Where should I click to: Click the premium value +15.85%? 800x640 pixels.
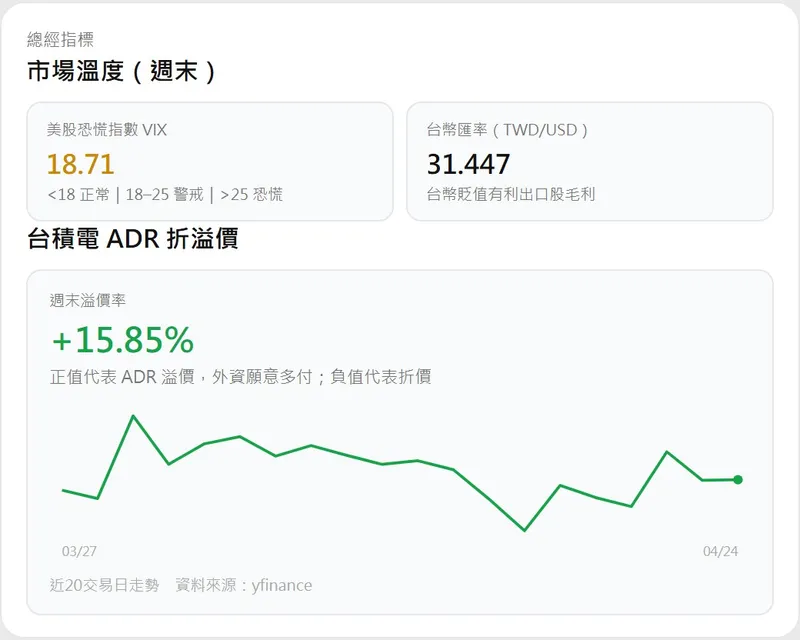coord(123,340)
